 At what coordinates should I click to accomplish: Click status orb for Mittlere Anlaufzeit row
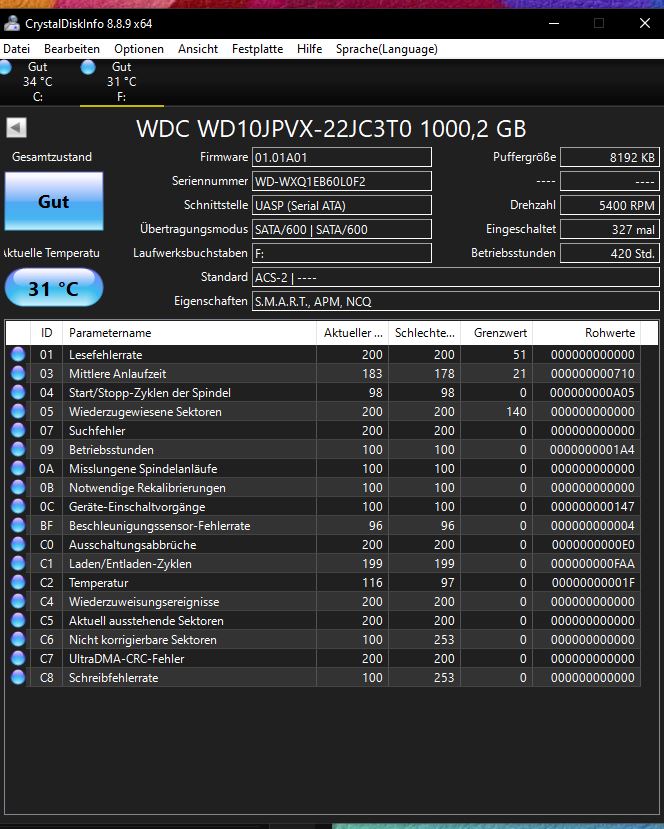[x=18, y=374]
